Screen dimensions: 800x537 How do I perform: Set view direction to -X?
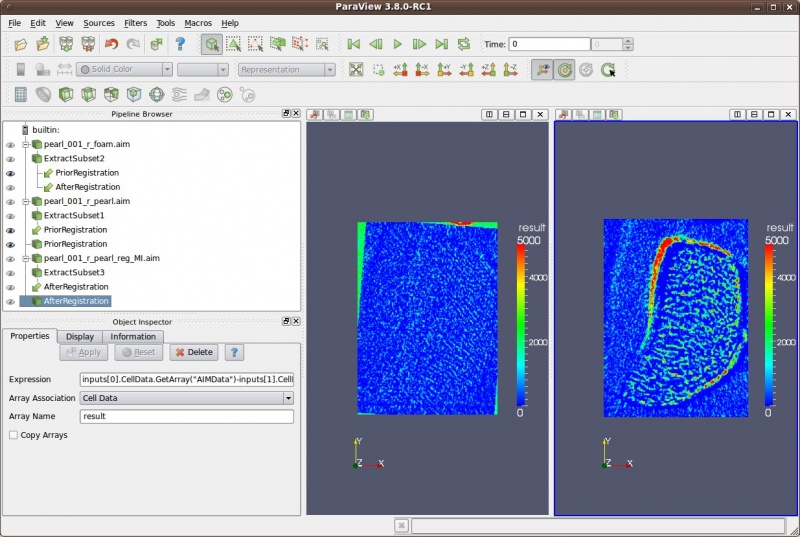(422, 69)
